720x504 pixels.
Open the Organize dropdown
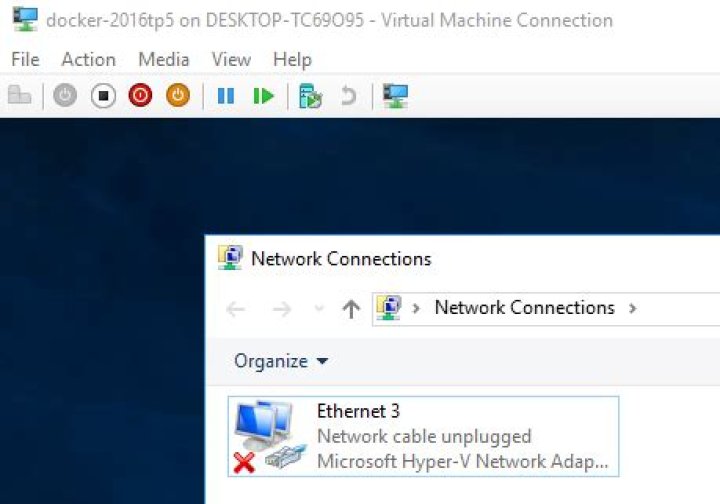tap(281, 361)
